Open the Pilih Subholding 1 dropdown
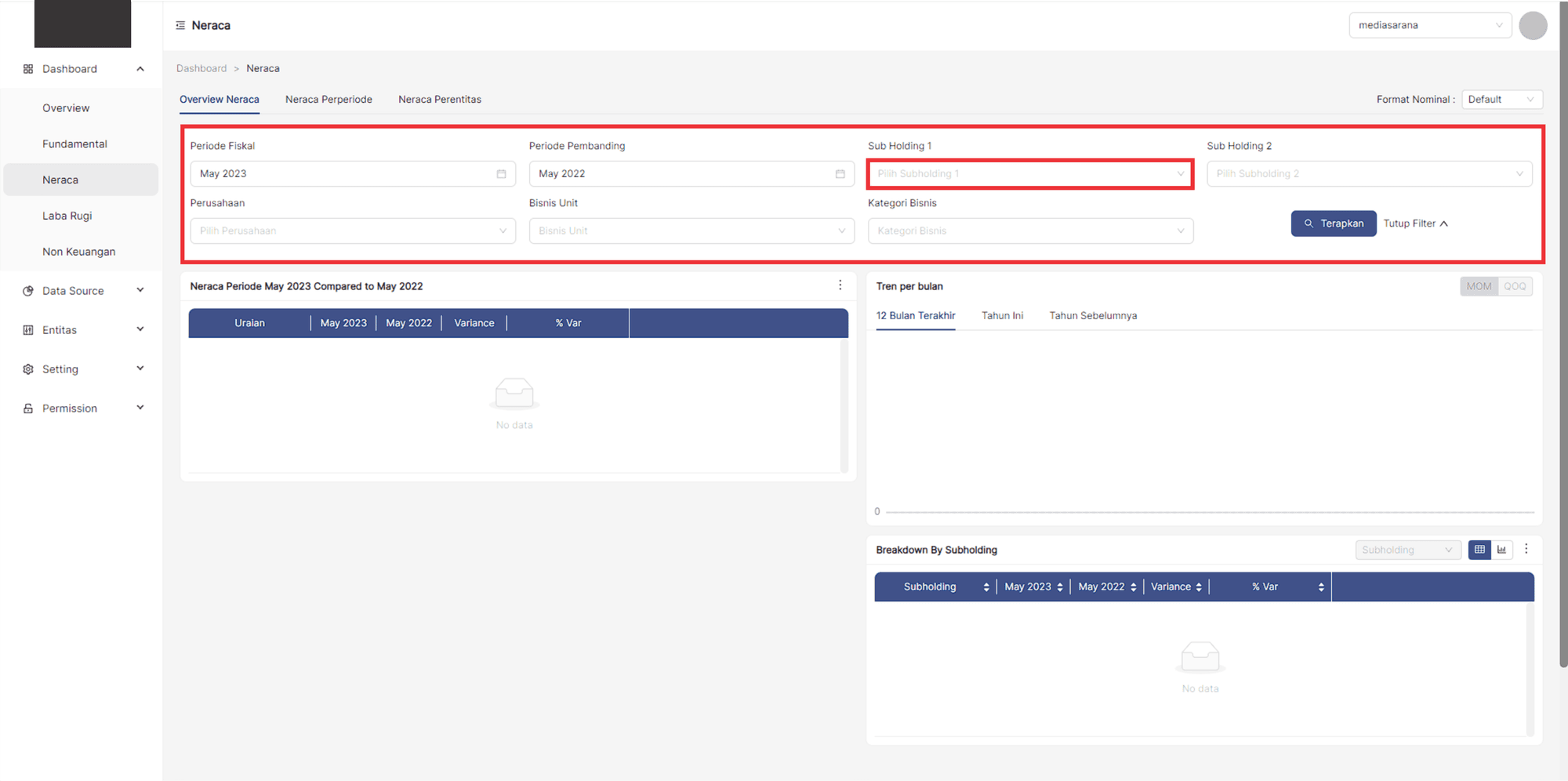The width and height of the screenshot is (1568, 781). coord(1029,174)
